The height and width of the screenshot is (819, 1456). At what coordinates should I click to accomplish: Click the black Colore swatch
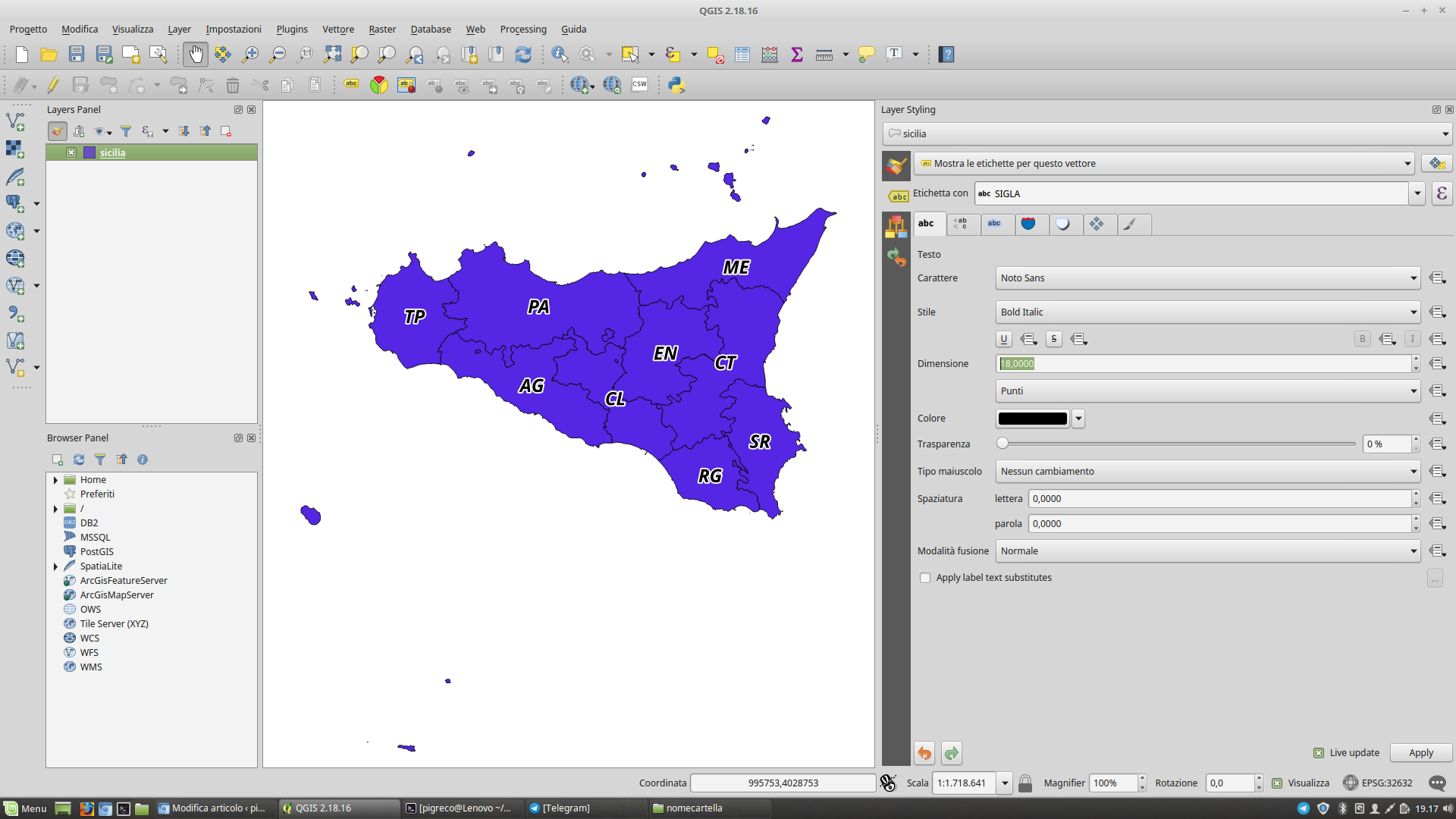coord(1032,419)
